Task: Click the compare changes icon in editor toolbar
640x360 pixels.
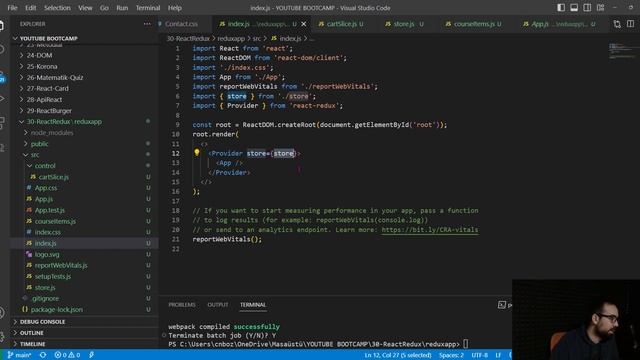Action: [x=617, y=24]
